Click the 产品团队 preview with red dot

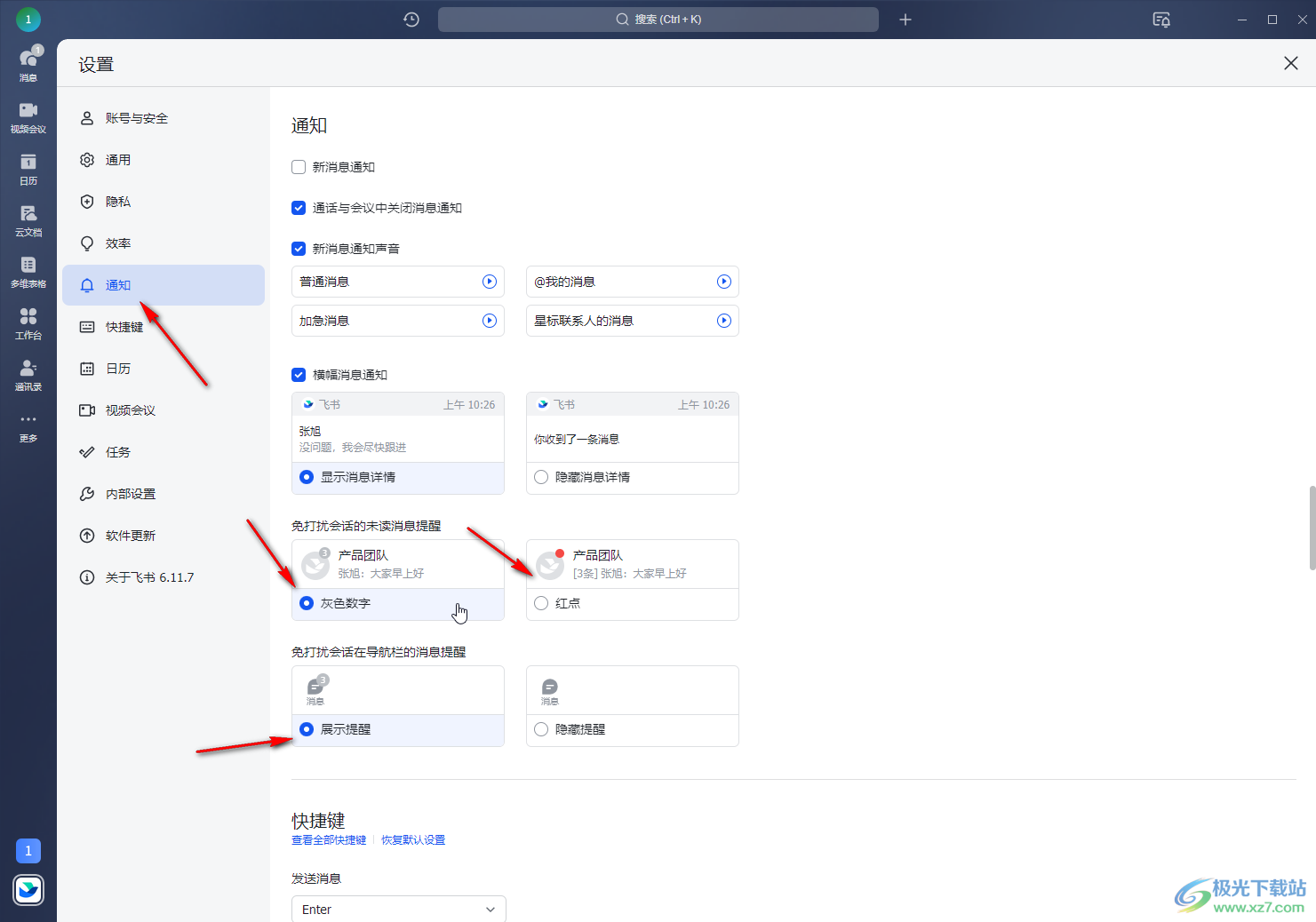tap(633, 564)
